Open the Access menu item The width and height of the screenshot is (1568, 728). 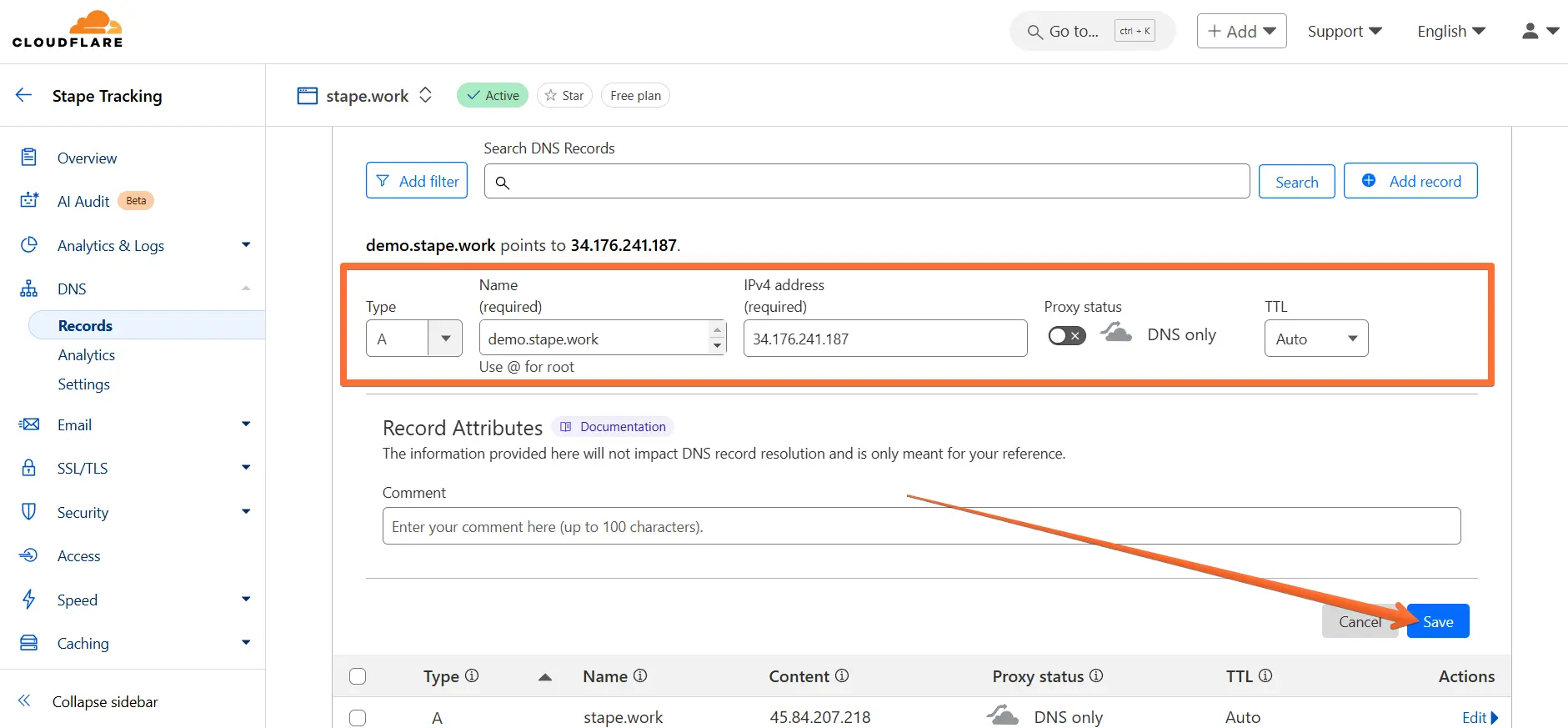click(78, 555)
